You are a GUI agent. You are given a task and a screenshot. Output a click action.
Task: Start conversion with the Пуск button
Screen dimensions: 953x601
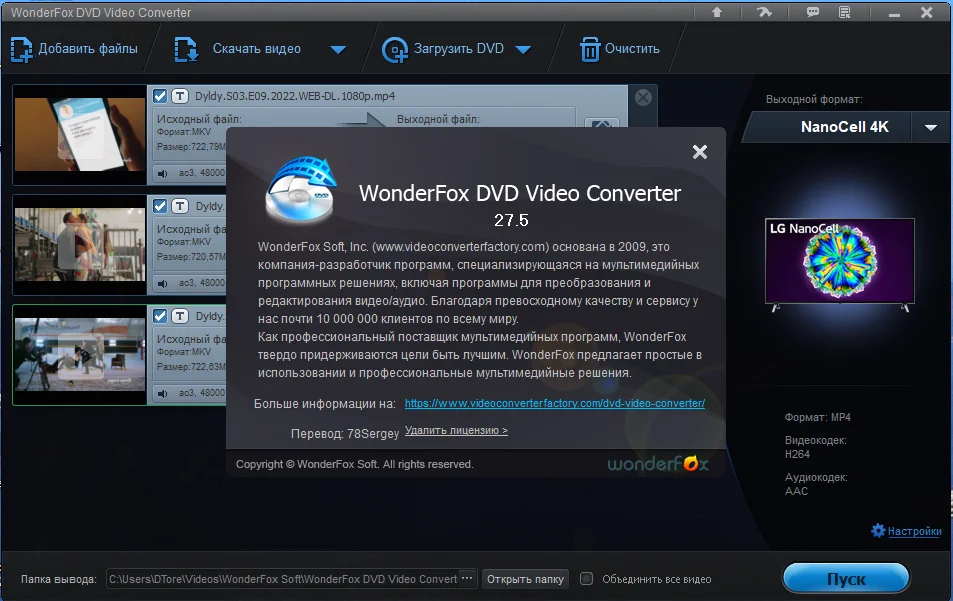pos(846,579)
